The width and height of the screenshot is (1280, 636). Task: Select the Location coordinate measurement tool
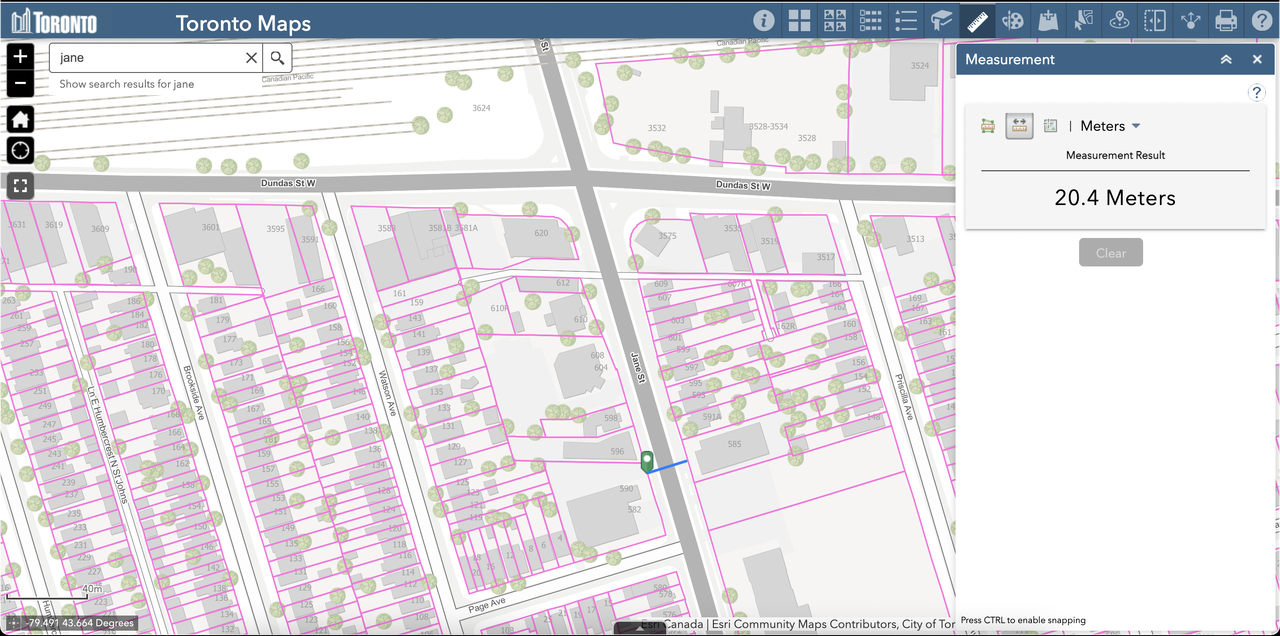[1050, 126]
